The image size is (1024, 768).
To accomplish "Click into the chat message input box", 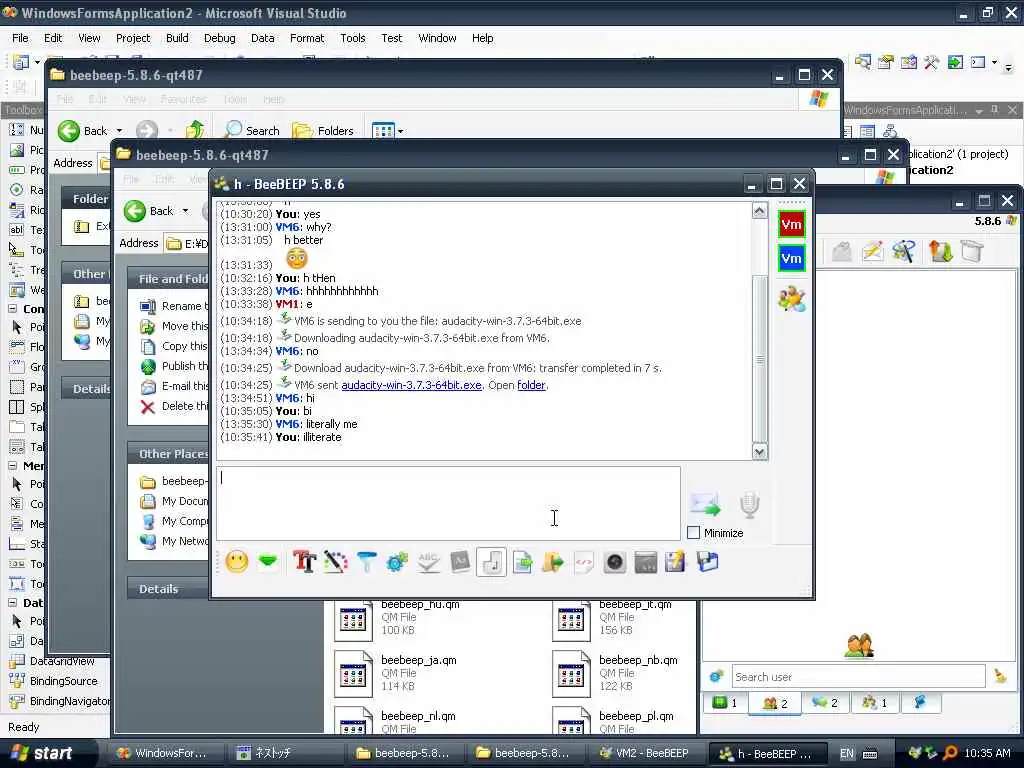I will (x=448, y=503).
